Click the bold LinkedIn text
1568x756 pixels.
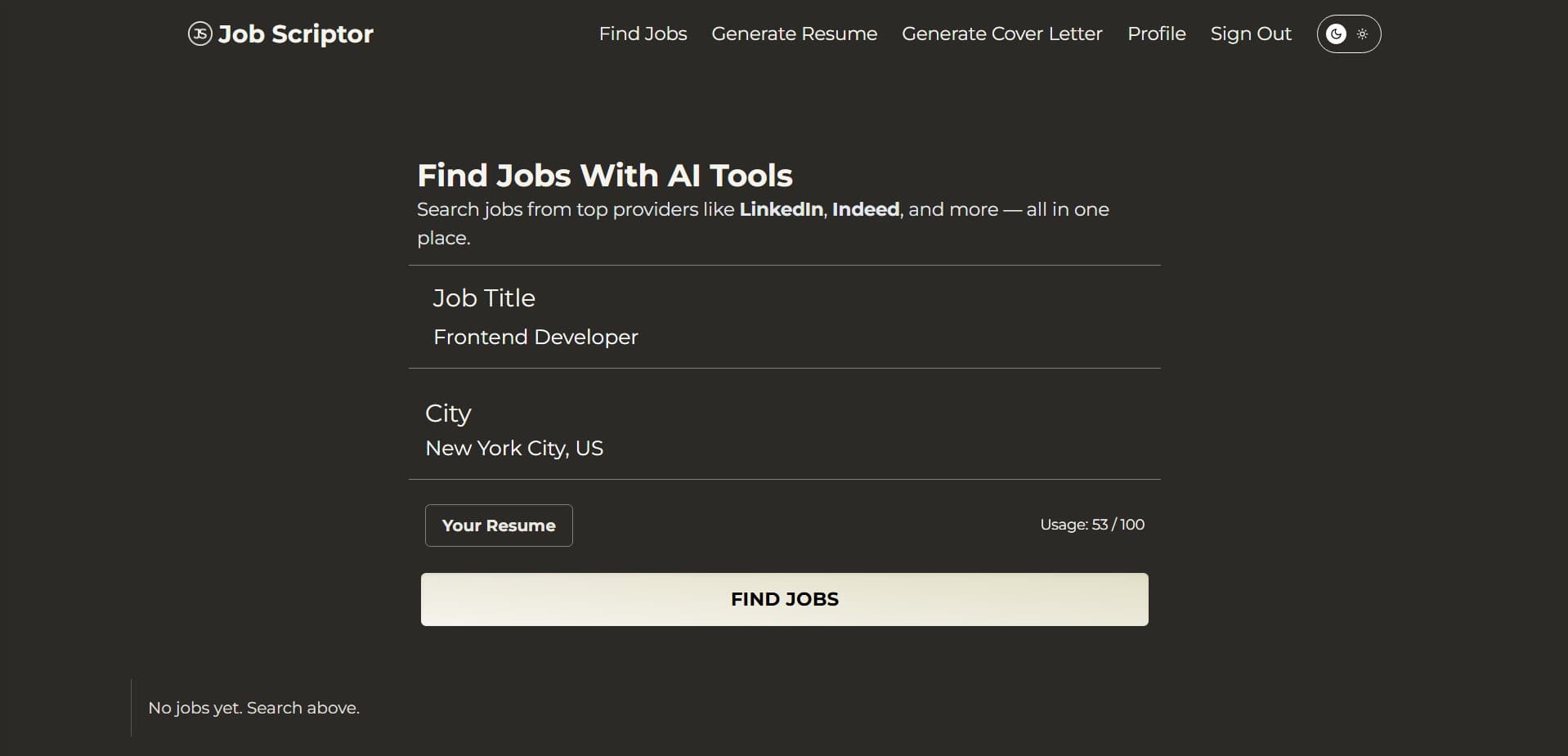coord(781,210)
